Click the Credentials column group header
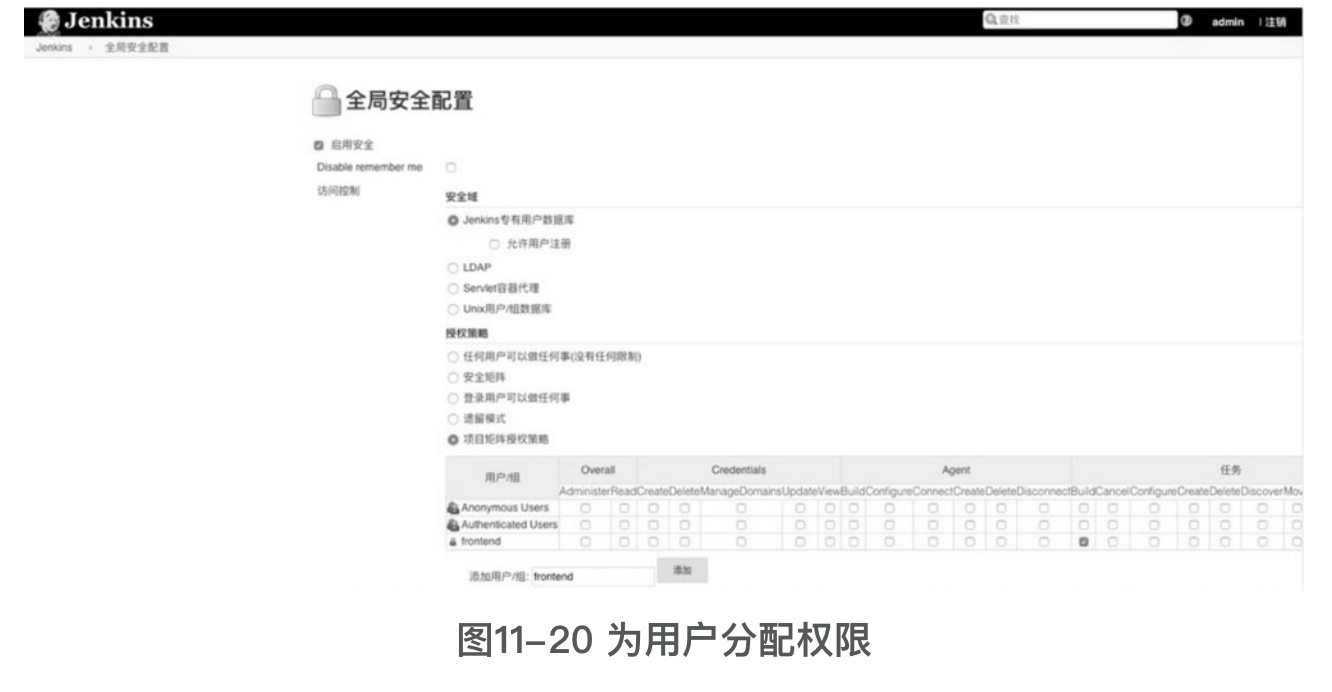Image resolution: width=1332 pixels, height=692 pixels. tap(738, 469)
